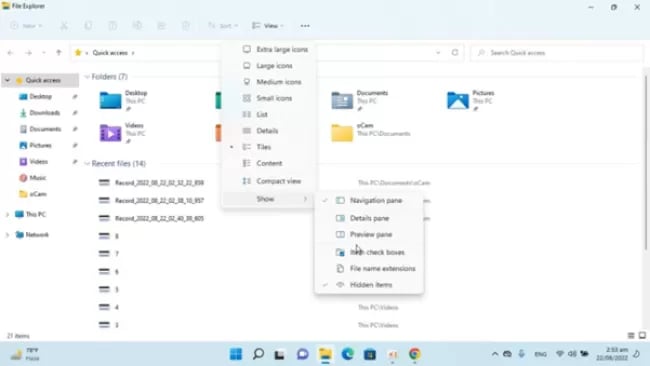650x366 pixels.
Task: Choose Extra large icons view
Action: click(x=268, y=49)
